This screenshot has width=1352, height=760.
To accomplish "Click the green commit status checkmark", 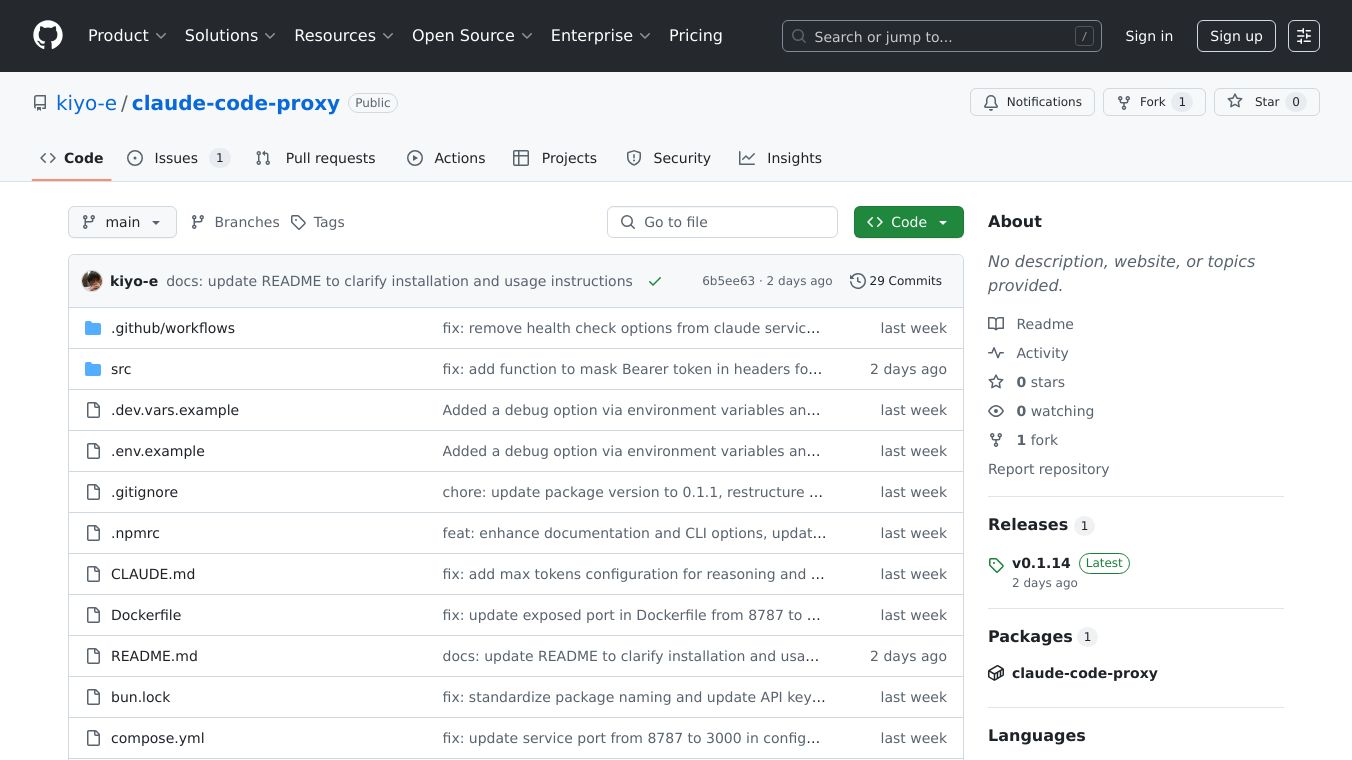I will 655,281.
